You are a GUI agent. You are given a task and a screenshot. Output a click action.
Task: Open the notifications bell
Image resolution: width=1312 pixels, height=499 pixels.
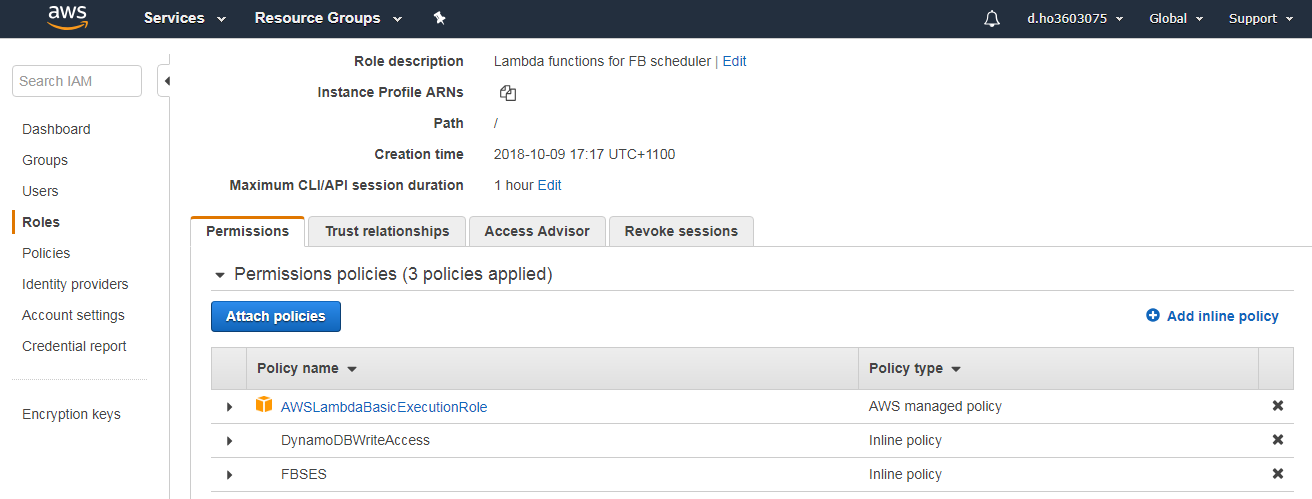(992, 18)
